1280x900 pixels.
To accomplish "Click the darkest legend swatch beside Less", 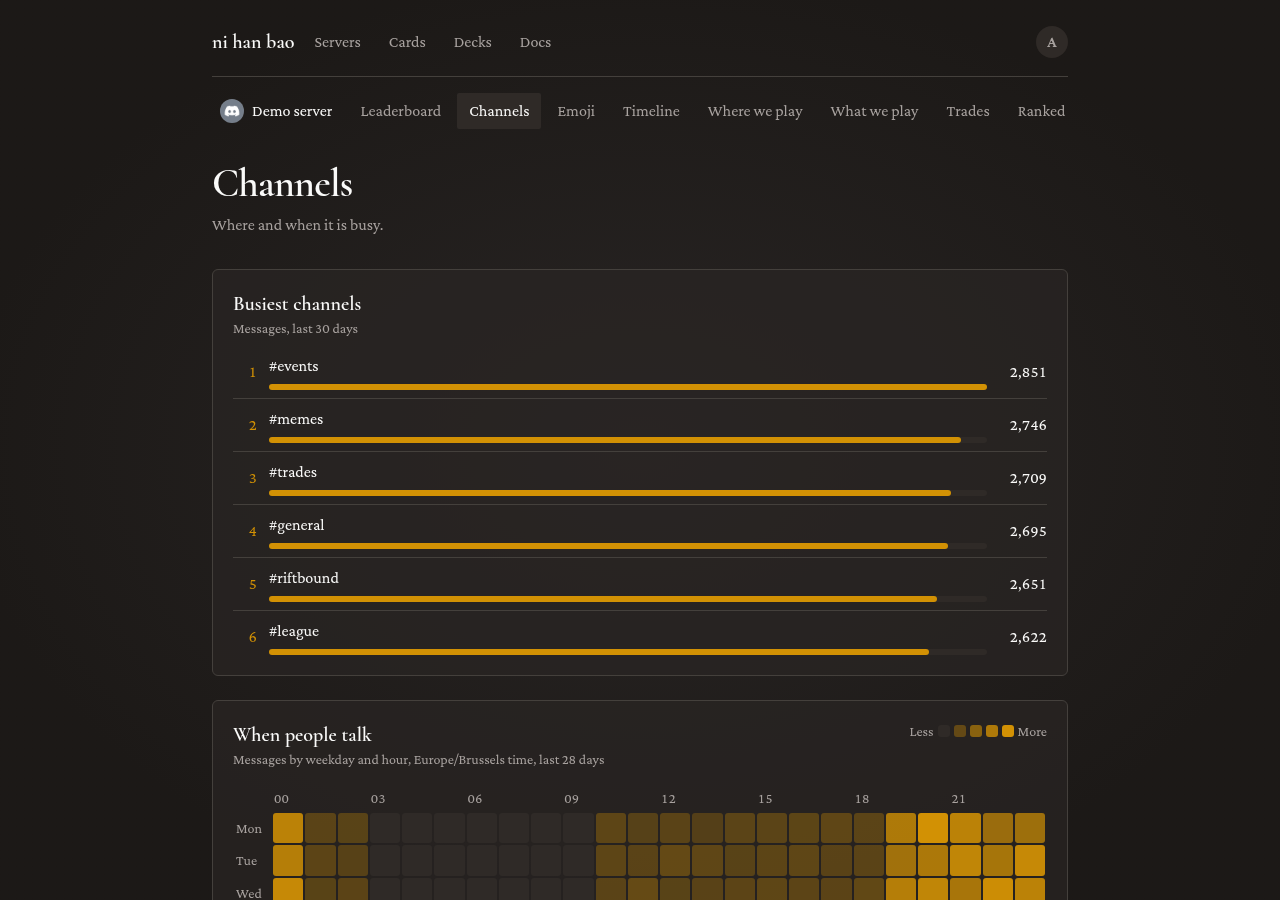I will point(944,731).
